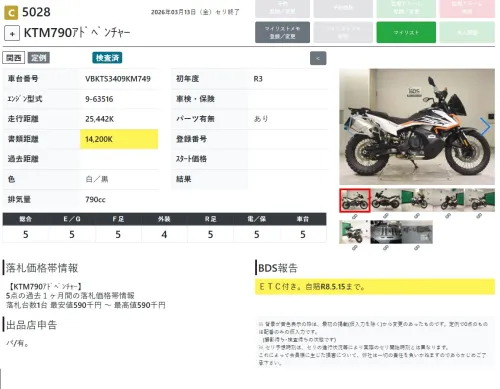The width and height of the screenshot is (500, 389).
Task: Collapse panel using the gray left chevron button
Action: click(318, 58)
